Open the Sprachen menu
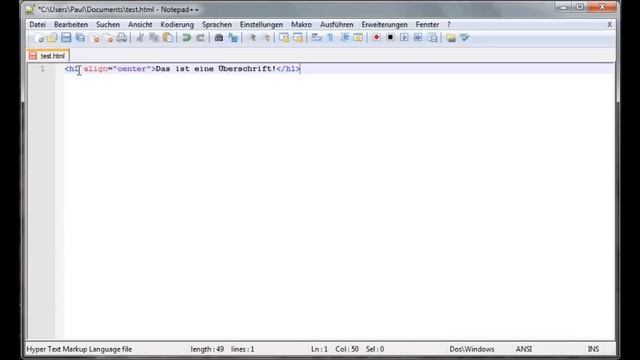The width and height of the screenshot is (640, 360). click(x=217, y=24)
